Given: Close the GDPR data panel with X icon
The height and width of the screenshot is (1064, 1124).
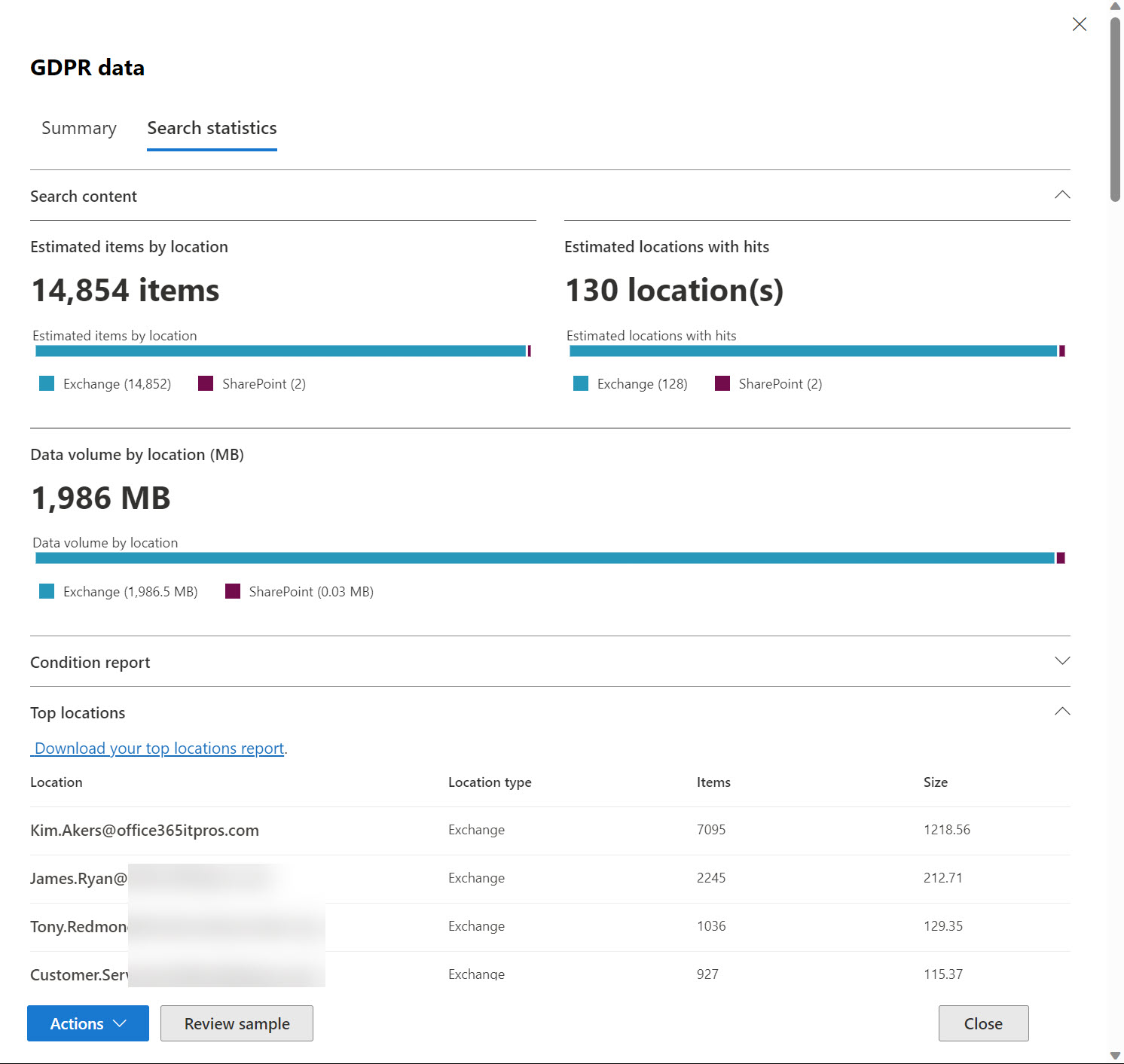Looking at the screenshot, I should click(x=1079, y=24).
